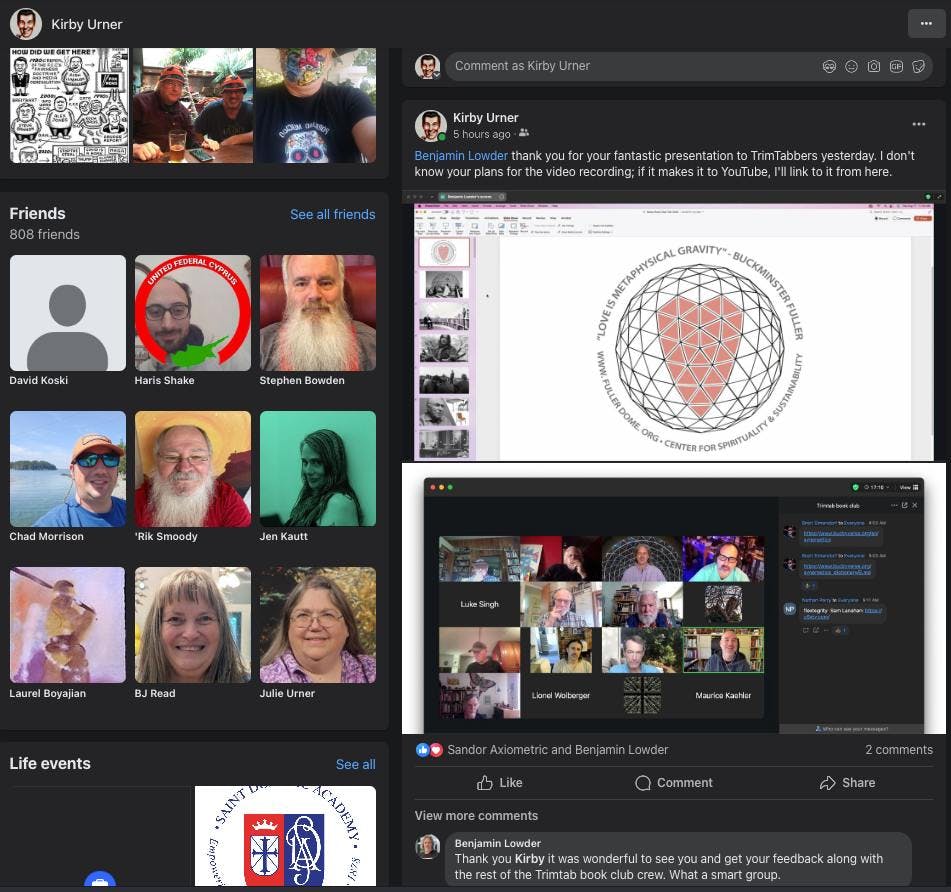The width and height of the screenshot is (951, 892).
Task: Click the 808 friends count
Action: point(45,235)
